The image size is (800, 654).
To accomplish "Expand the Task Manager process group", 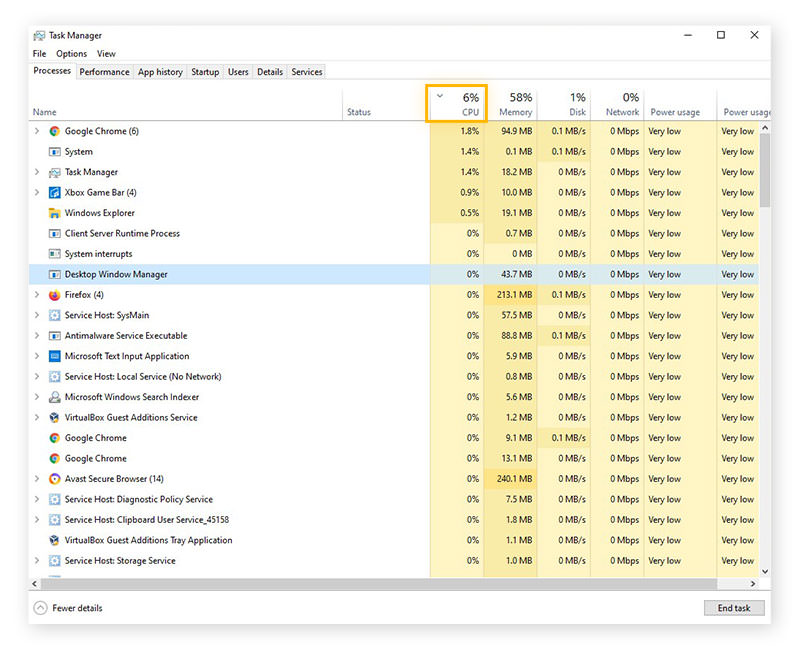I will click(37, 172).
